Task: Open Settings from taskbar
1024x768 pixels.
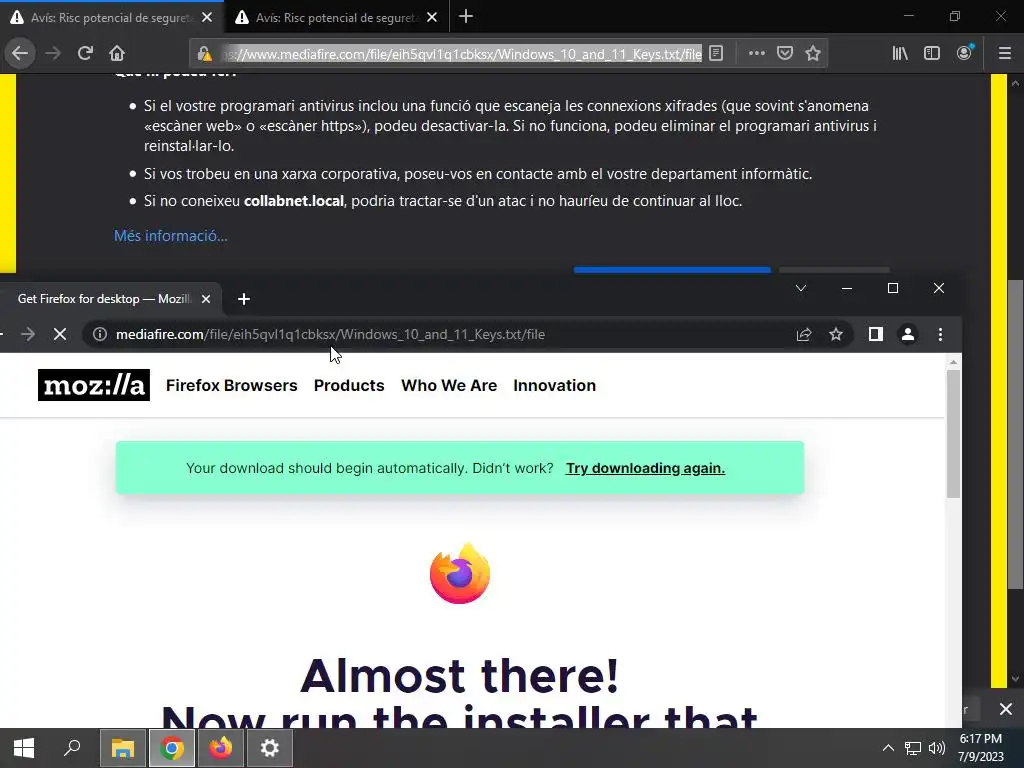Action: [270, 748]
